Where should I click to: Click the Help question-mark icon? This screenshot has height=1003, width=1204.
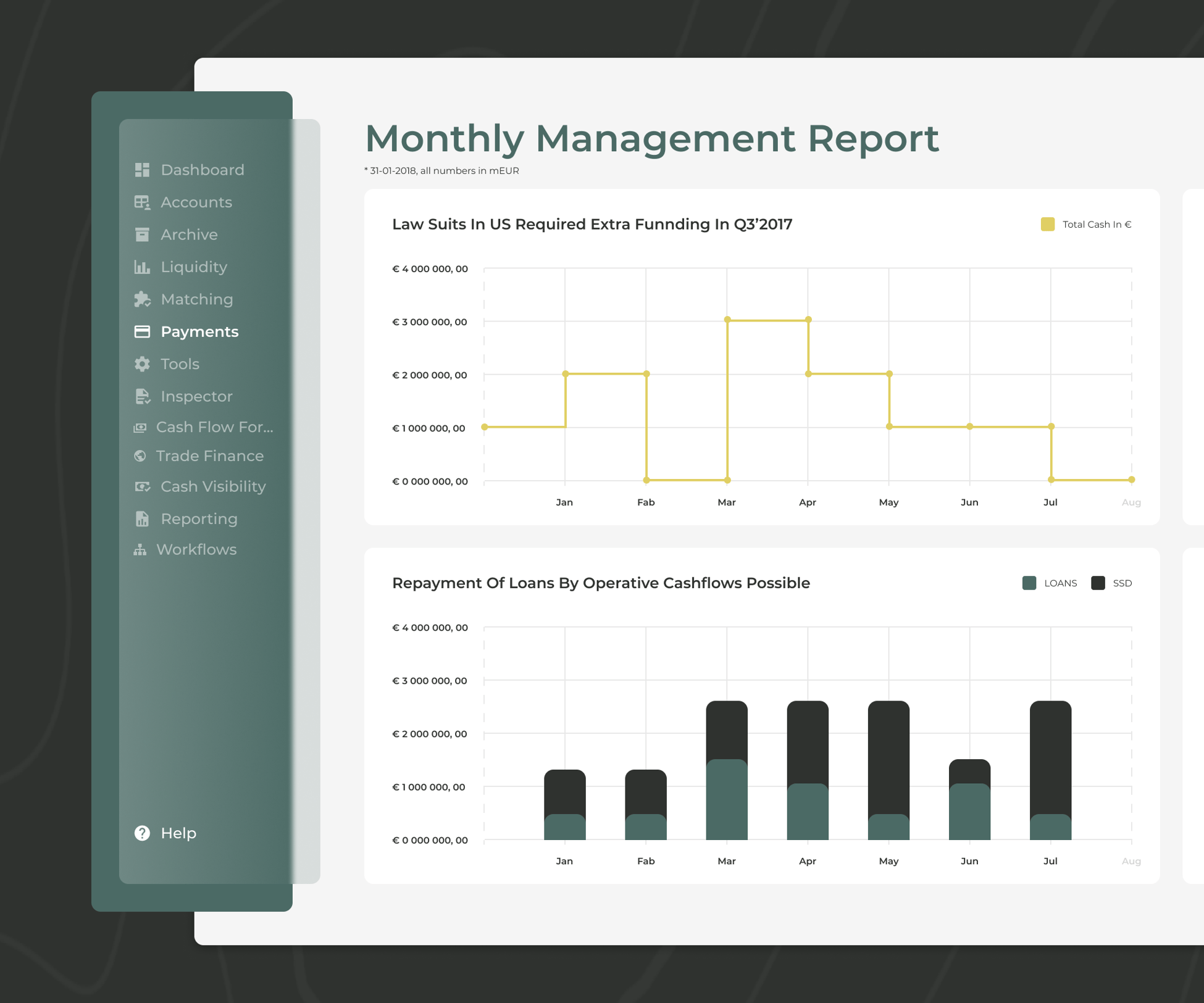coord(142,833)
